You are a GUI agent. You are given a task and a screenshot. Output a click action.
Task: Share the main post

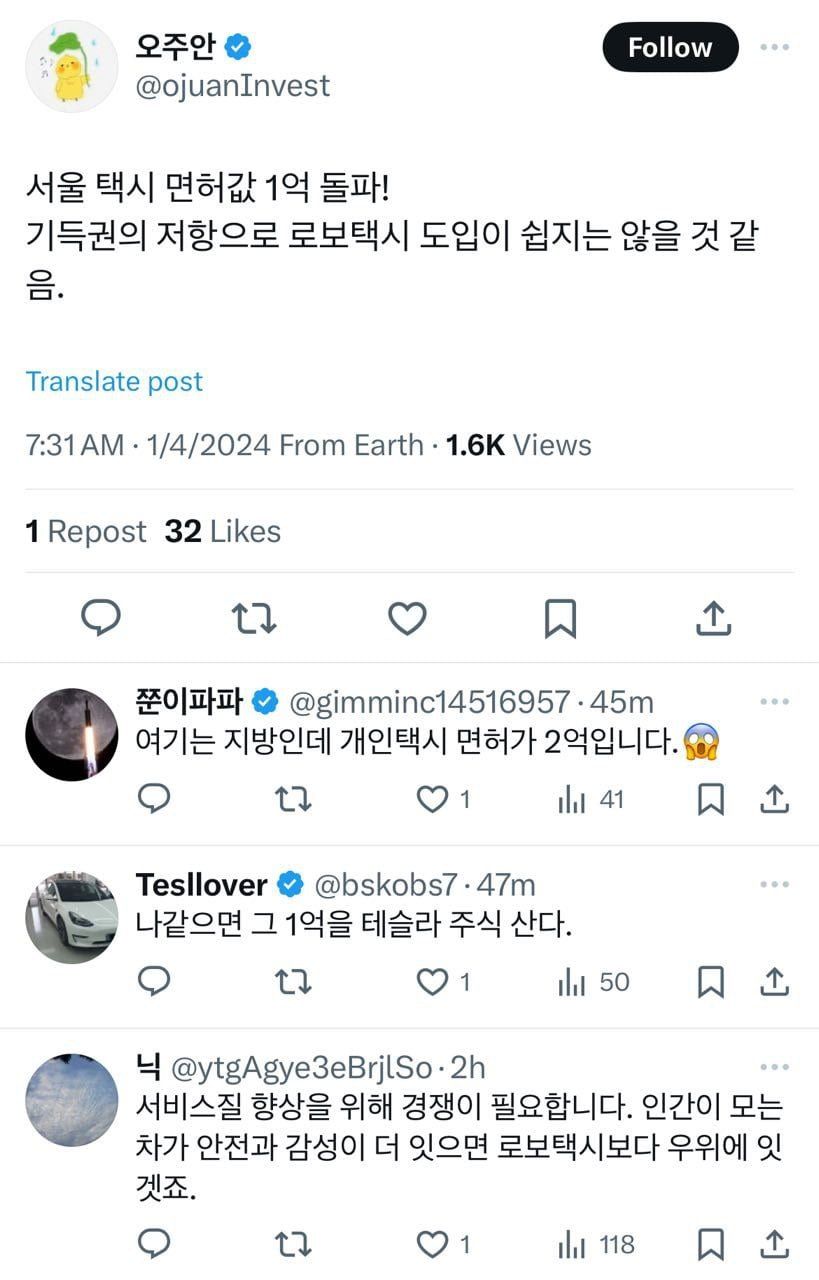click(713, 618)
